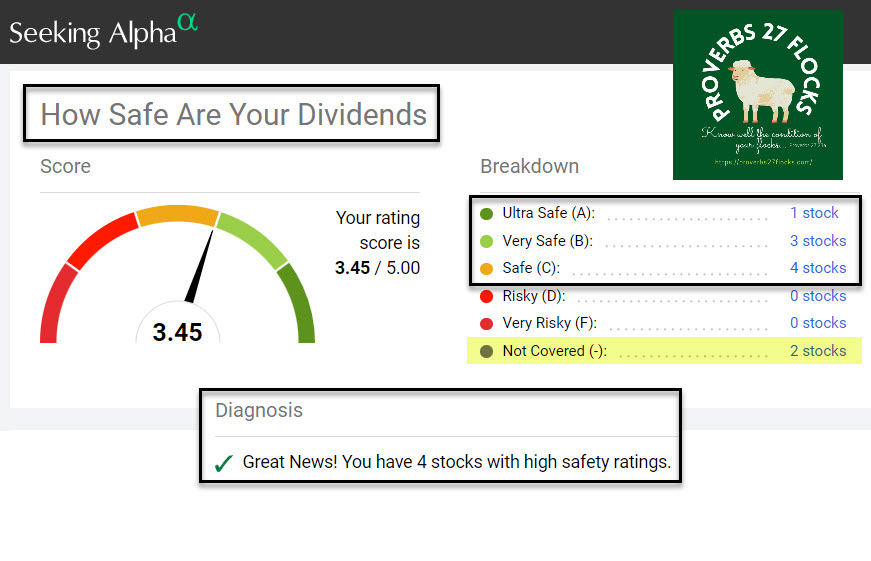The height and width of the screenshot is (561, 871).
Task: Open the 2 stocks Not Covered link
Action: [818, 351]
